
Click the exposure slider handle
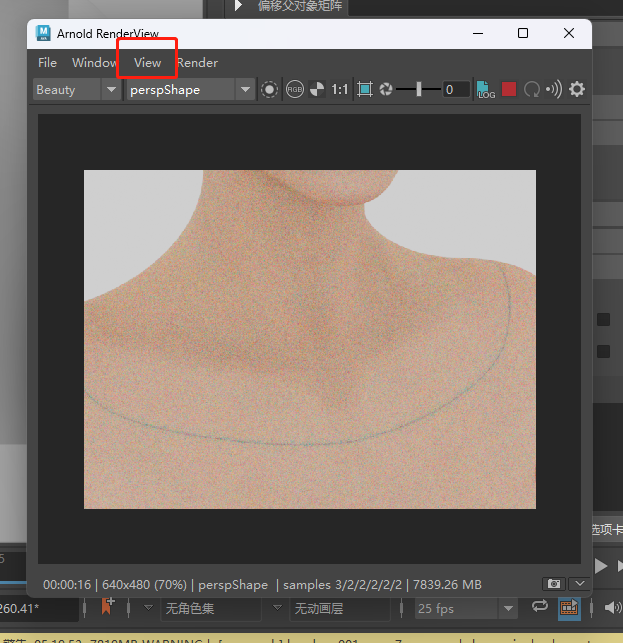coord(419,89)
